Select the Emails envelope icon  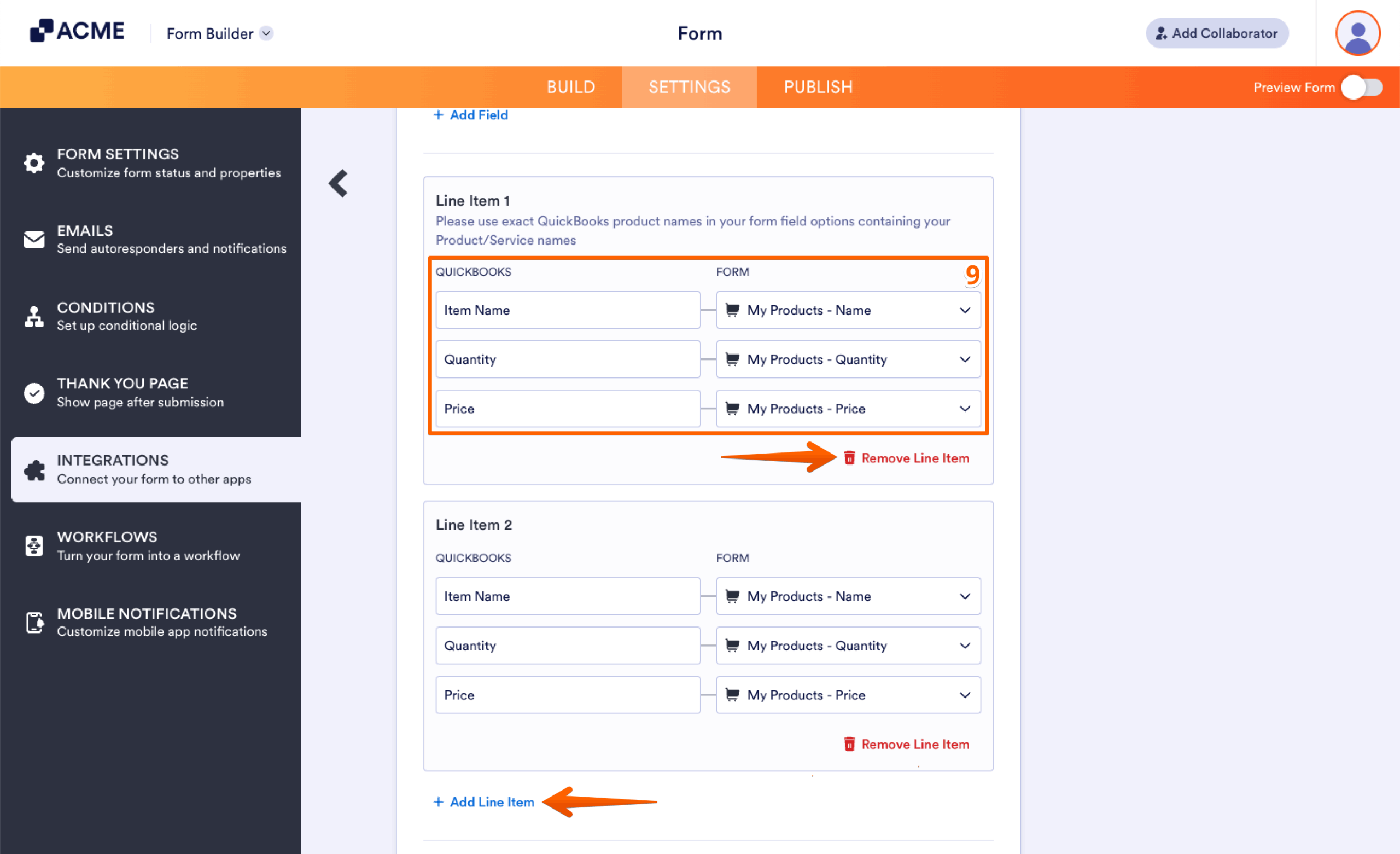click(33, 240)
